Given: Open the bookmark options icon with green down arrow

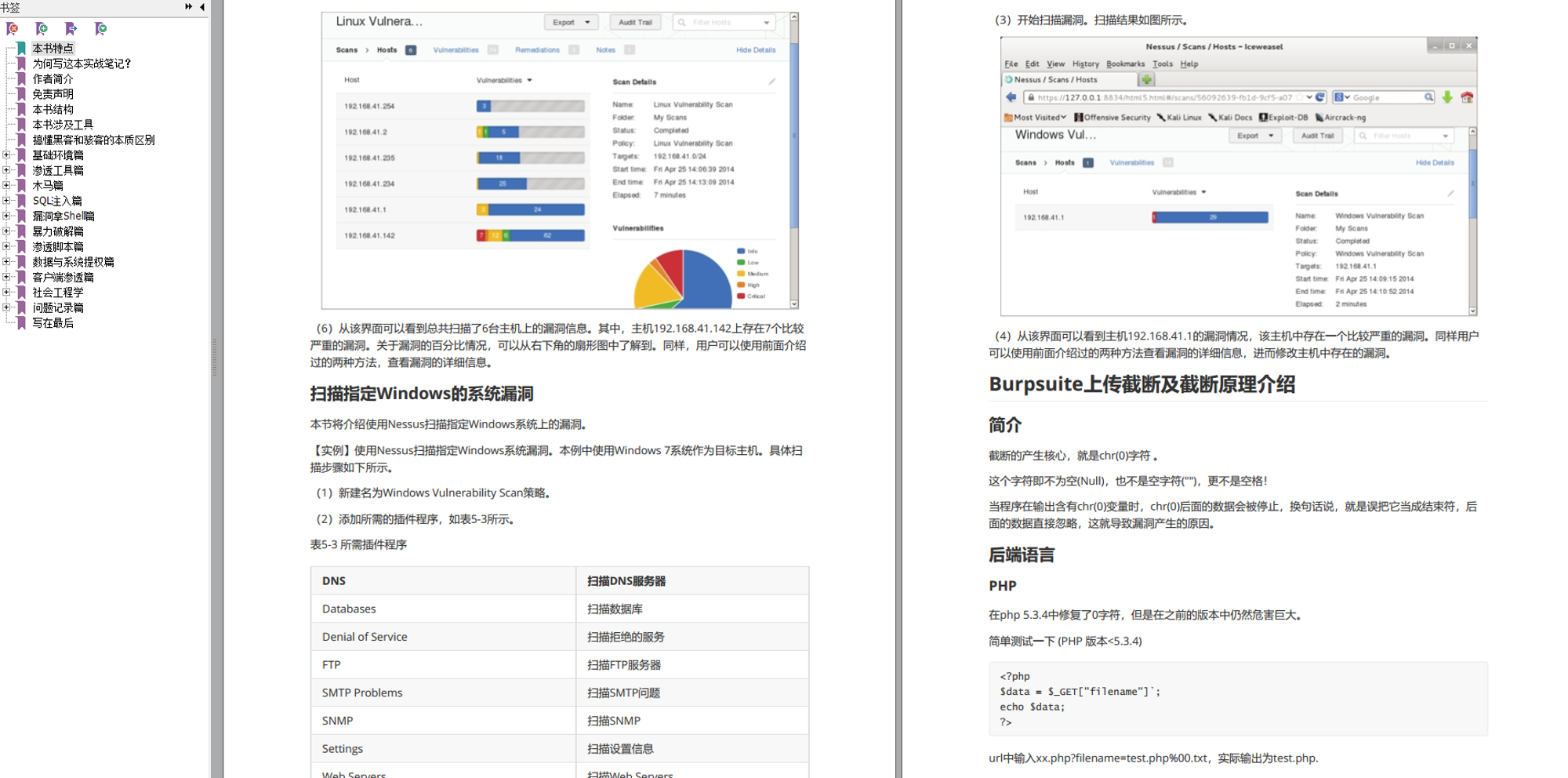Looking at the screenshot, I should [100, 29].
